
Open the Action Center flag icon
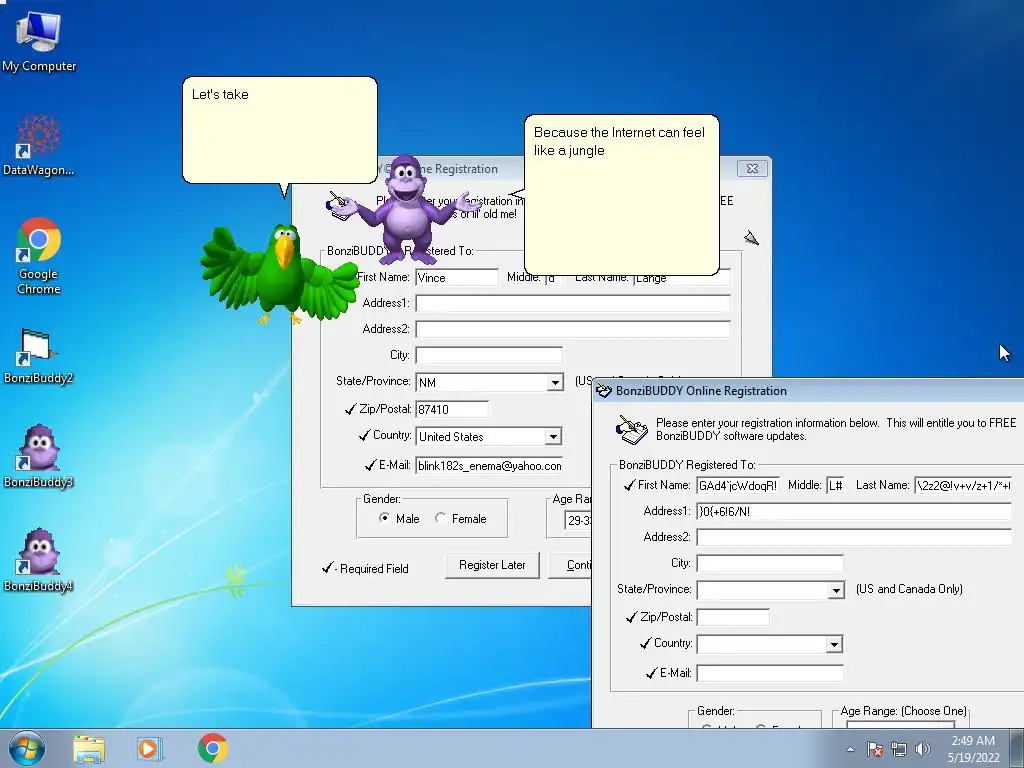pyautogui.click(x=875, y=749)
